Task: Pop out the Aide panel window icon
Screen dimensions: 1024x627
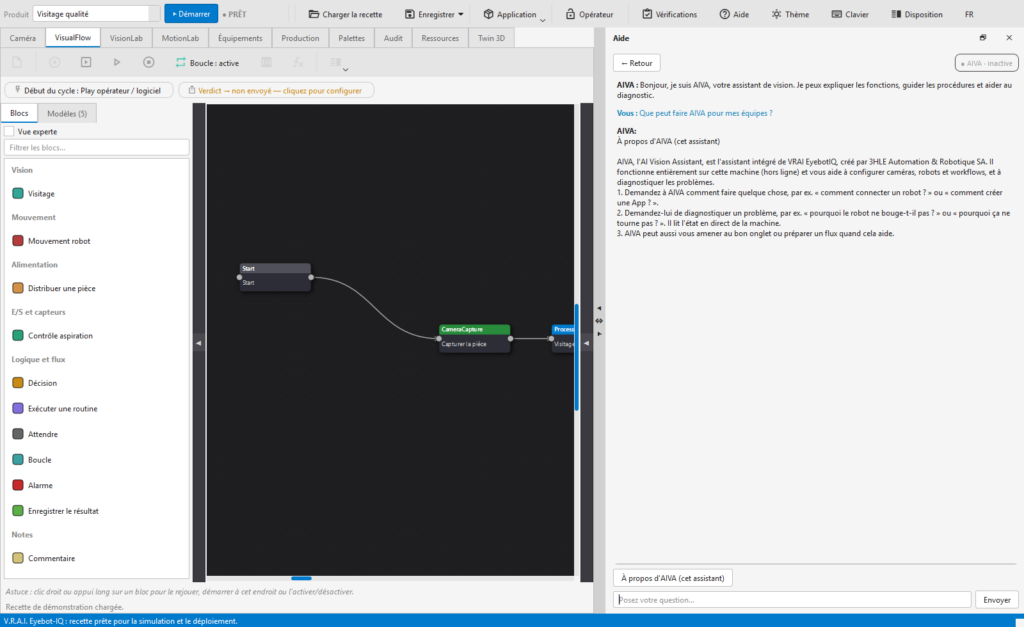Action: pos(982,38)
